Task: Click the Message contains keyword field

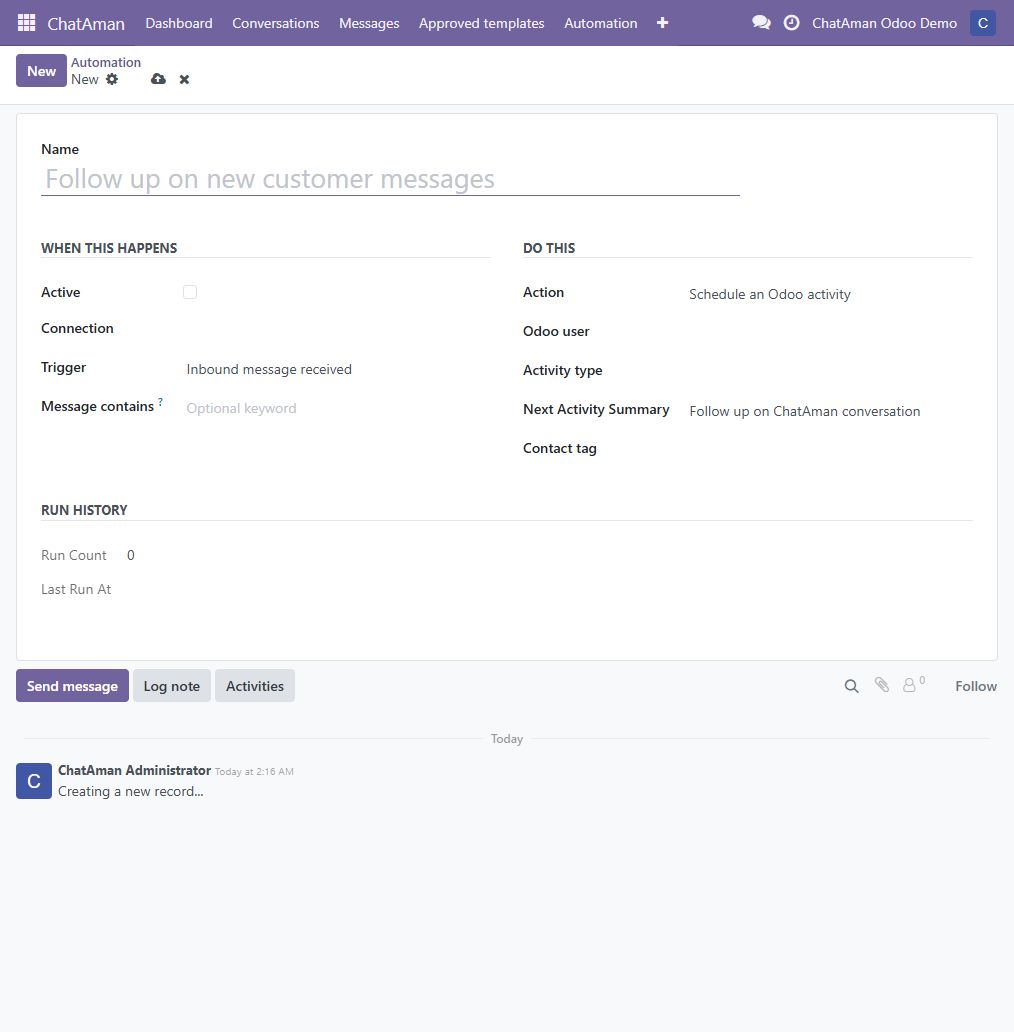Action: [338, 408]
